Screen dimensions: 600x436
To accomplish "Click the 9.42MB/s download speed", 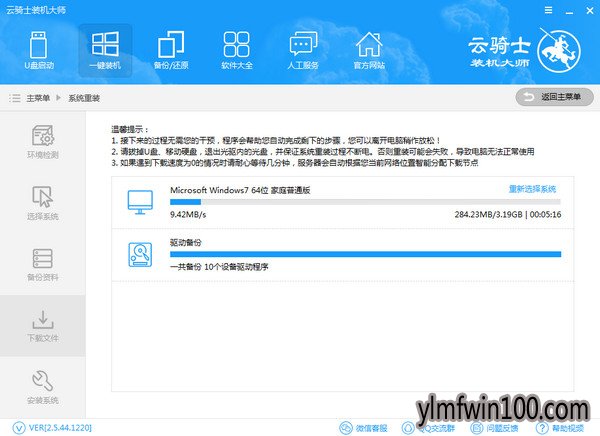I will [x=188, y=214].
